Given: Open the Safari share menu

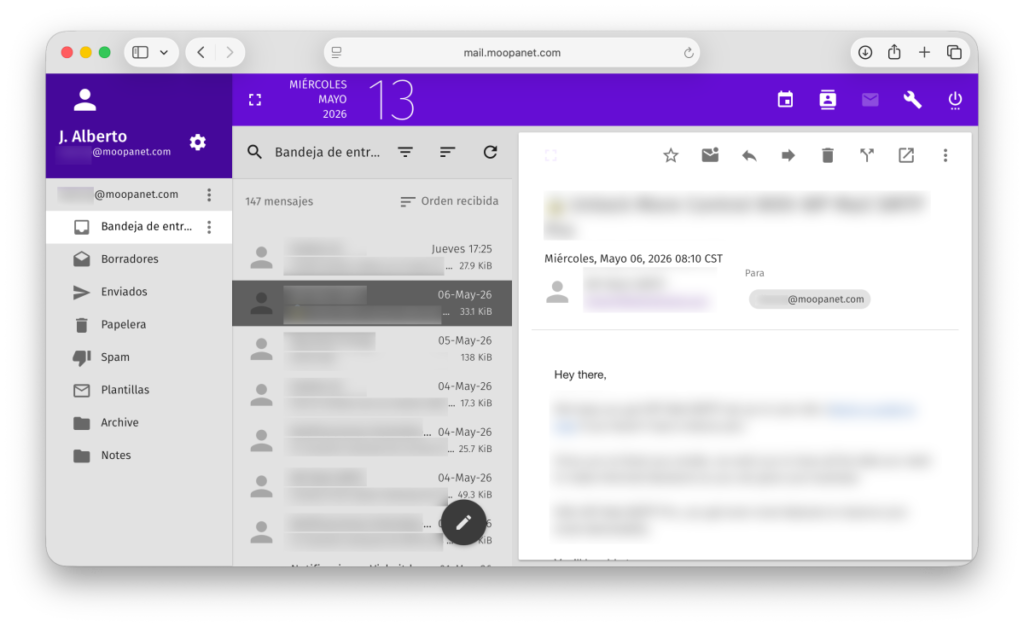Looking at the screenshot, I should click(x=894, y=52).
